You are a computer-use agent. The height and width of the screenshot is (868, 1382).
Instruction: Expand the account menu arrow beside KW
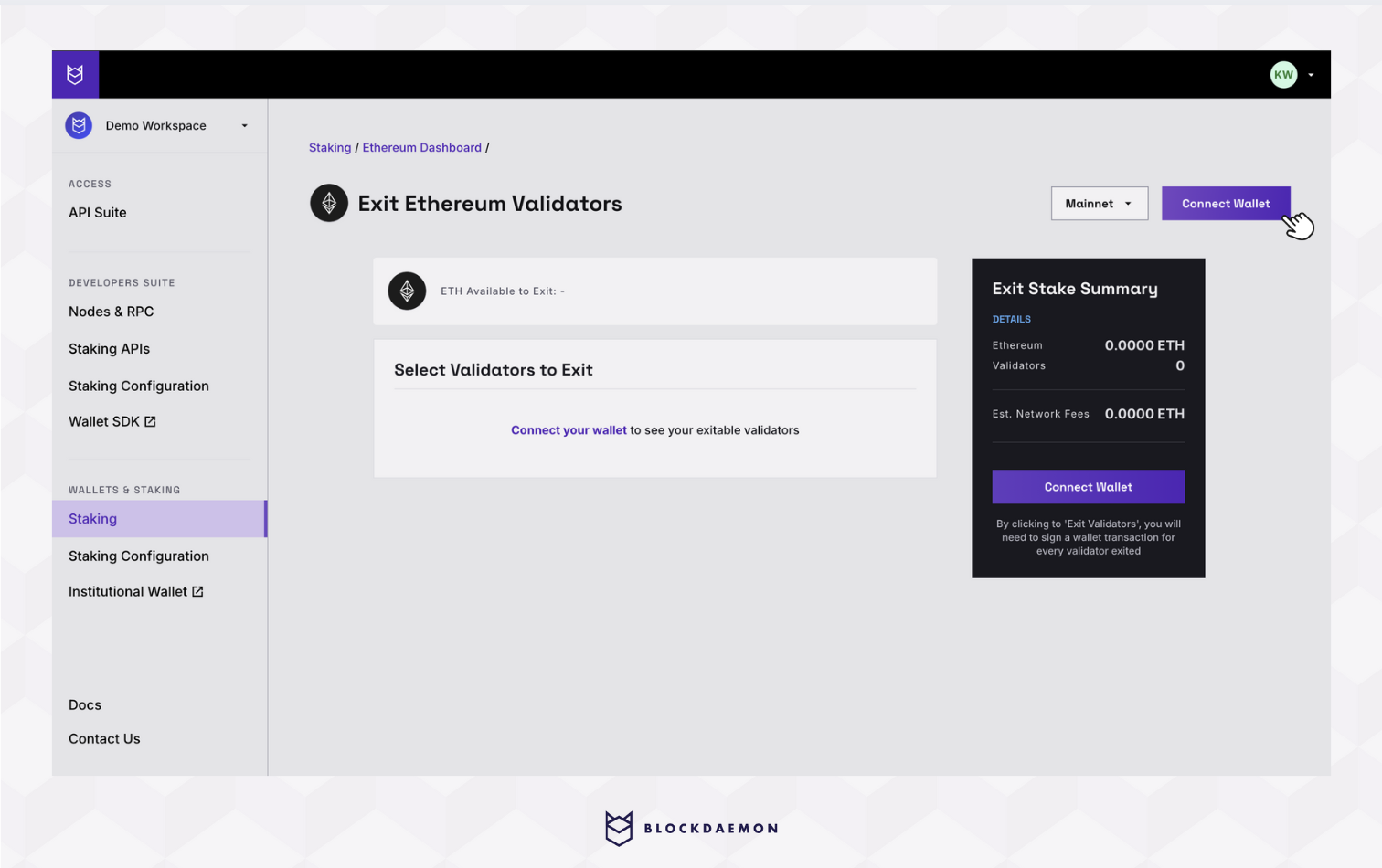[1311, 75]
